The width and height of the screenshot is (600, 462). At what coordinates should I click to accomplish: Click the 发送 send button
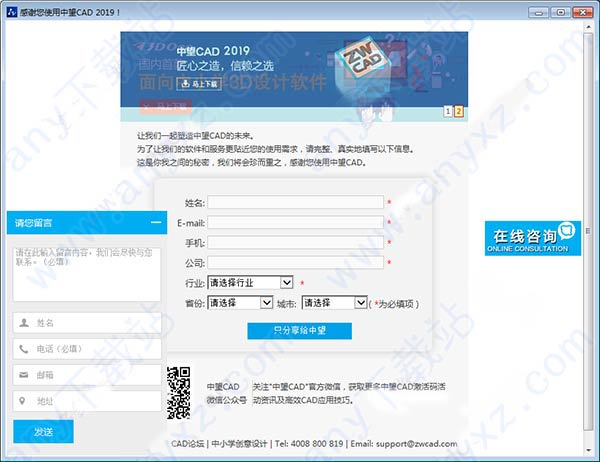43,431
